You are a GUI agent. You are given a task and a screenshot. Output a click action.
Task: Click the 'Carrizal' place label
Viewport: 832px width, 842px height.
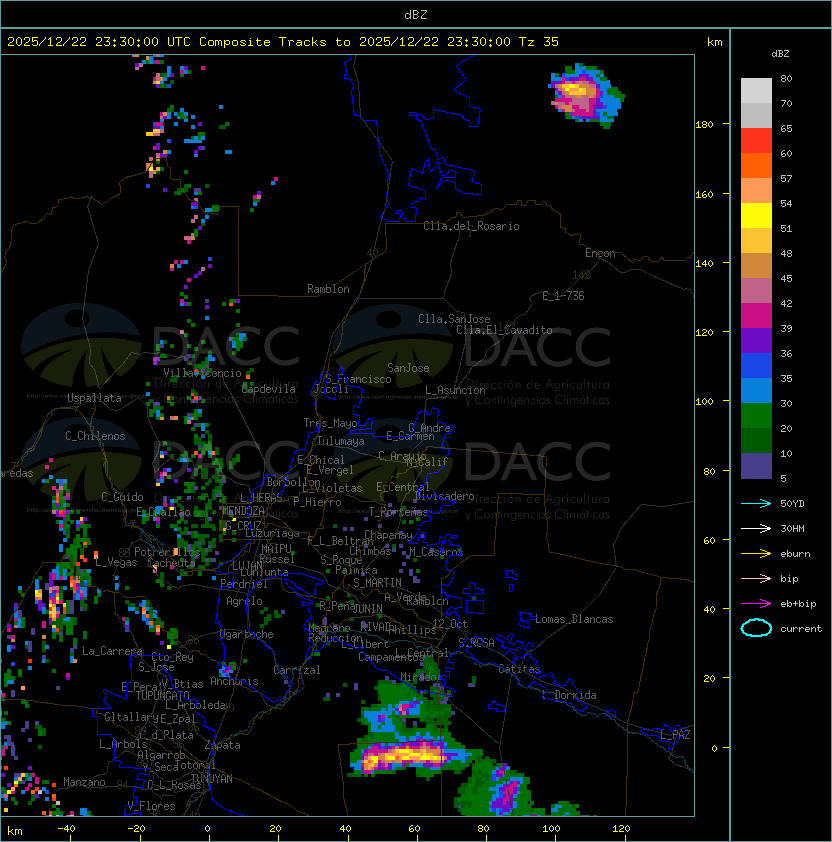point(297,670)
